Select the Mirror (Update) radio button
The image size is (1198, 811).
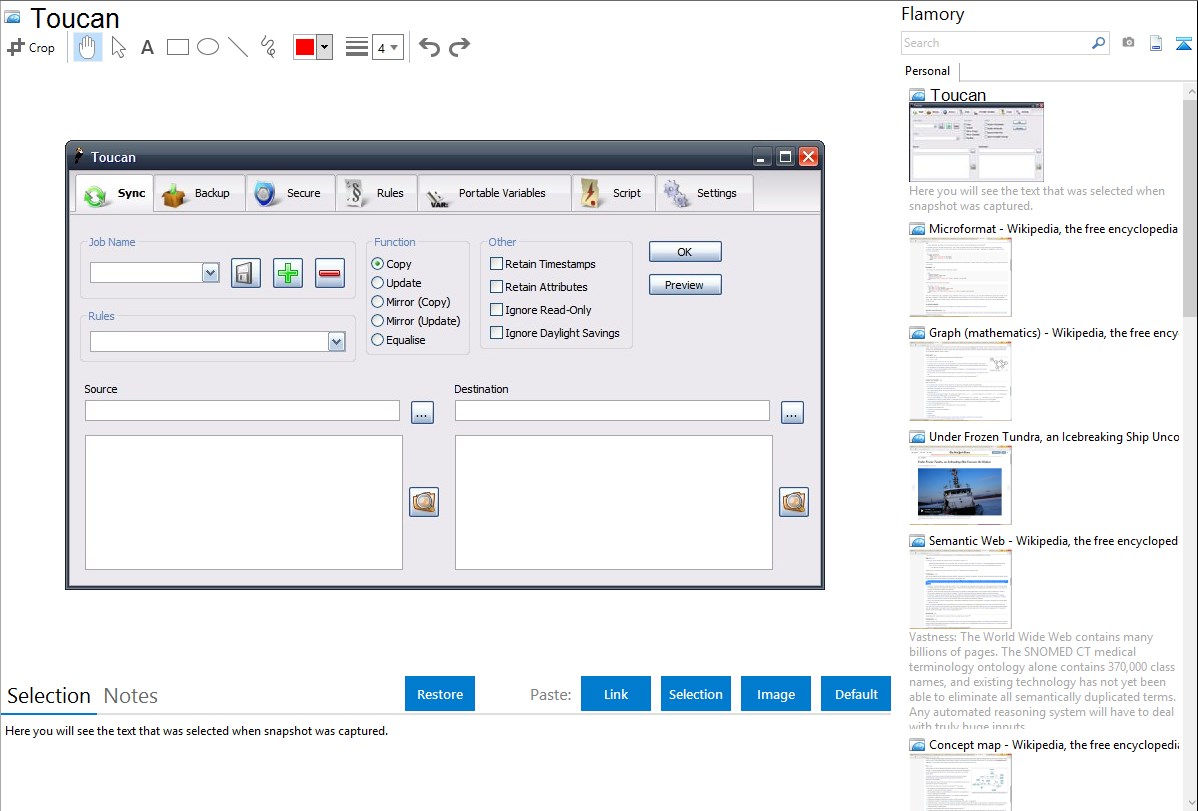[377, 321]
